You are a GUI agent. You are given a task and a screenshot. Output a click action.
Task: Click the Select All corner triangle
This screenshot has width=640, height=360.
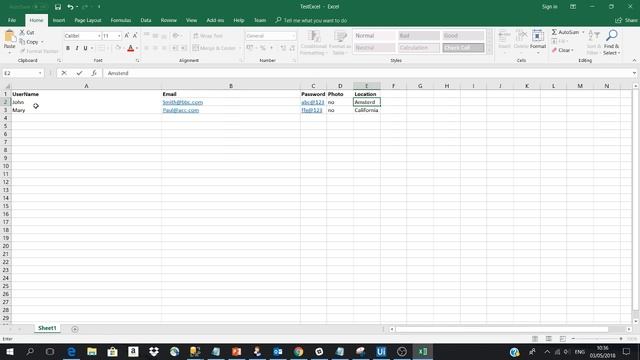click(x=6, y=86)
